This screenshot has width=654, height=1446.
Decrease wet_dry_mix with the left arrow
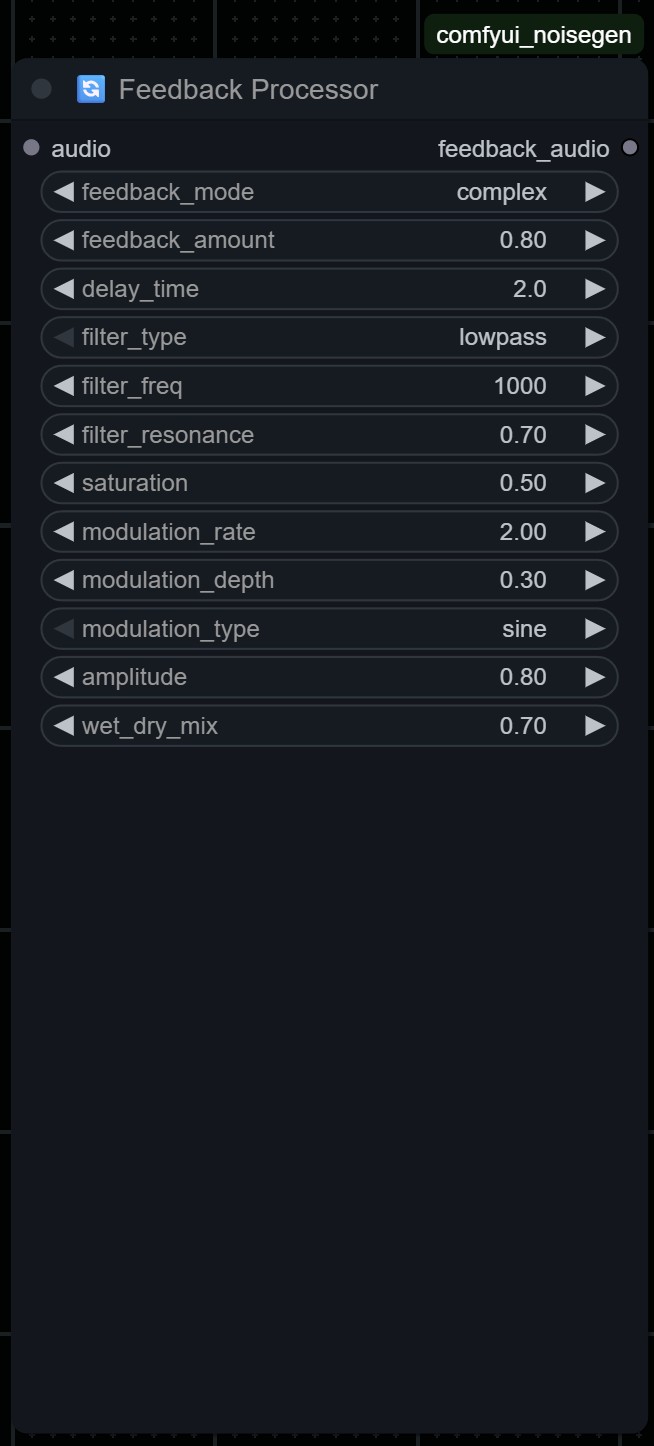point(64,726)
